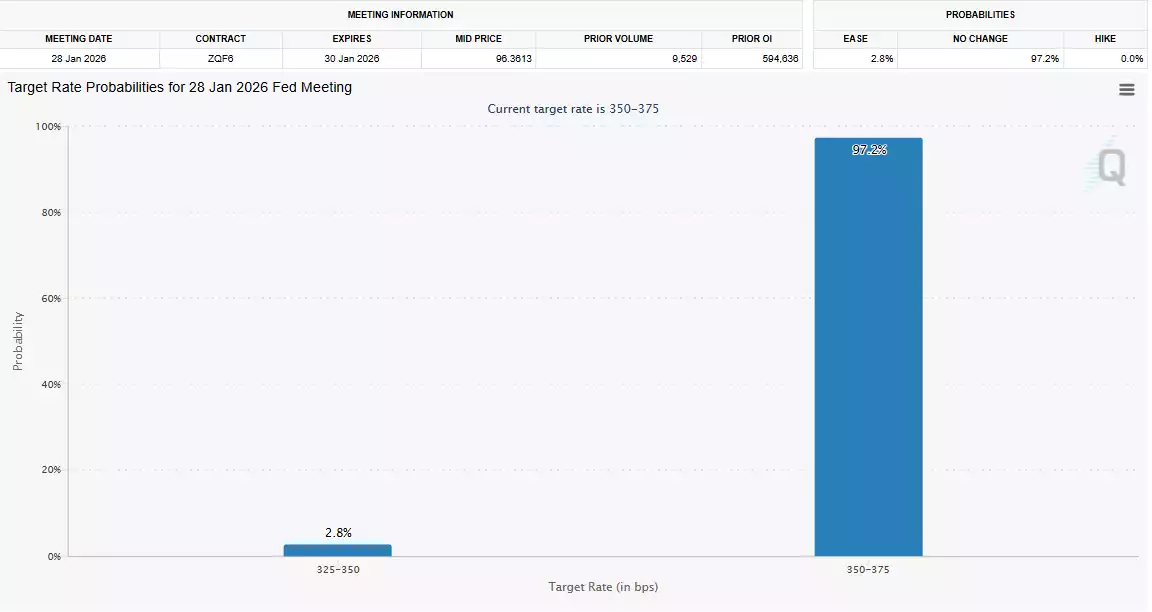Click the ZQF6 contract cell
The image size is (1152, 612).
(x=221, y=58)
